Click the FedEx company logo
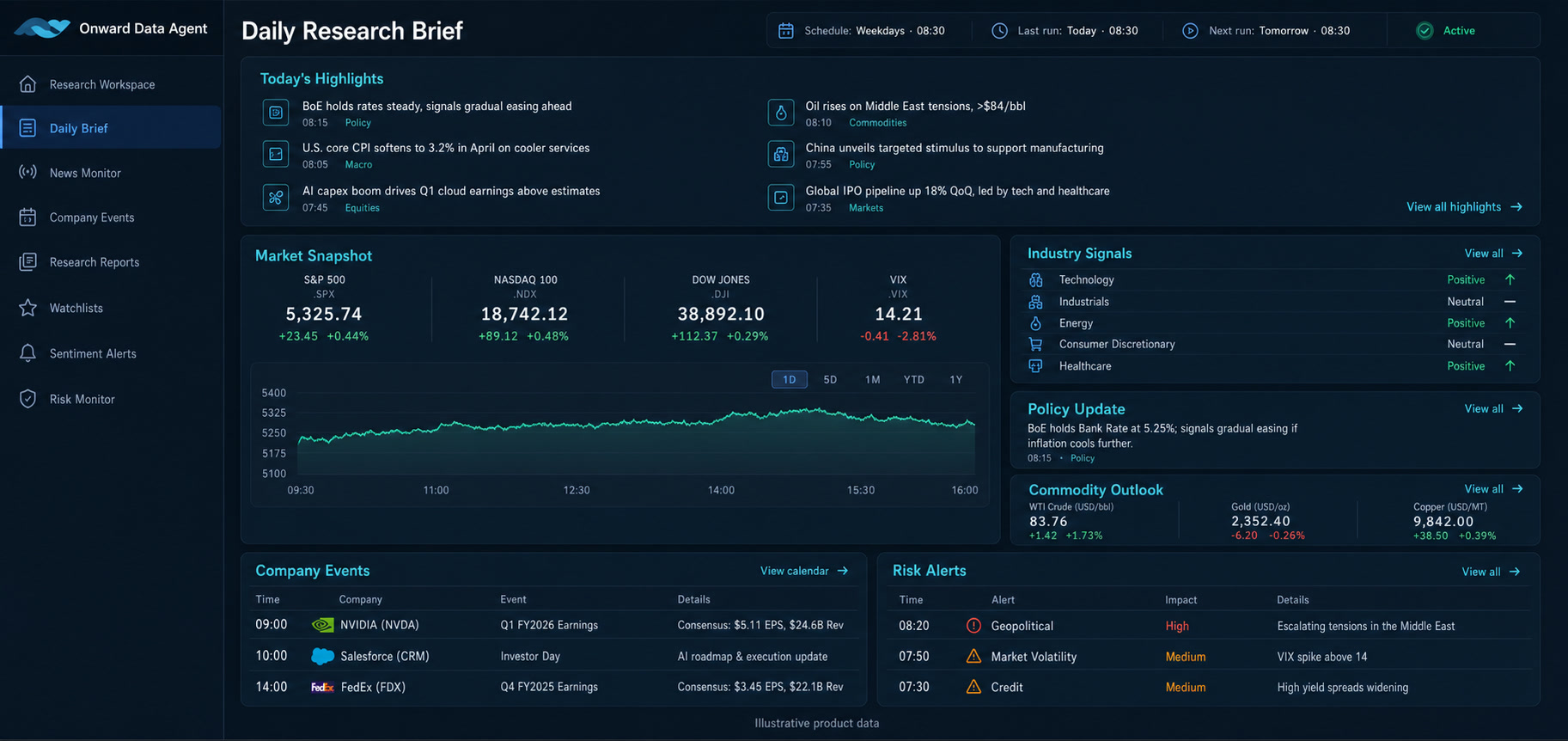The height and width of the screenshot is (741, 1568). (322, 687)
